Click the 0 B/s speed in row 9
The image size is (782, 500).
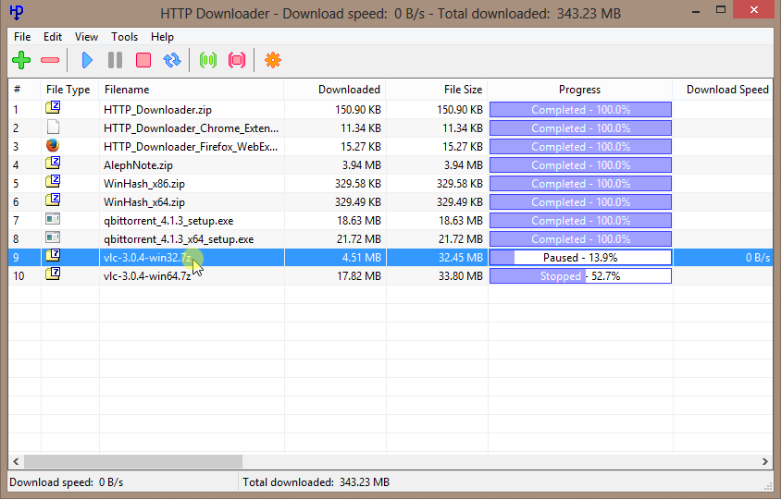[758, 258]
